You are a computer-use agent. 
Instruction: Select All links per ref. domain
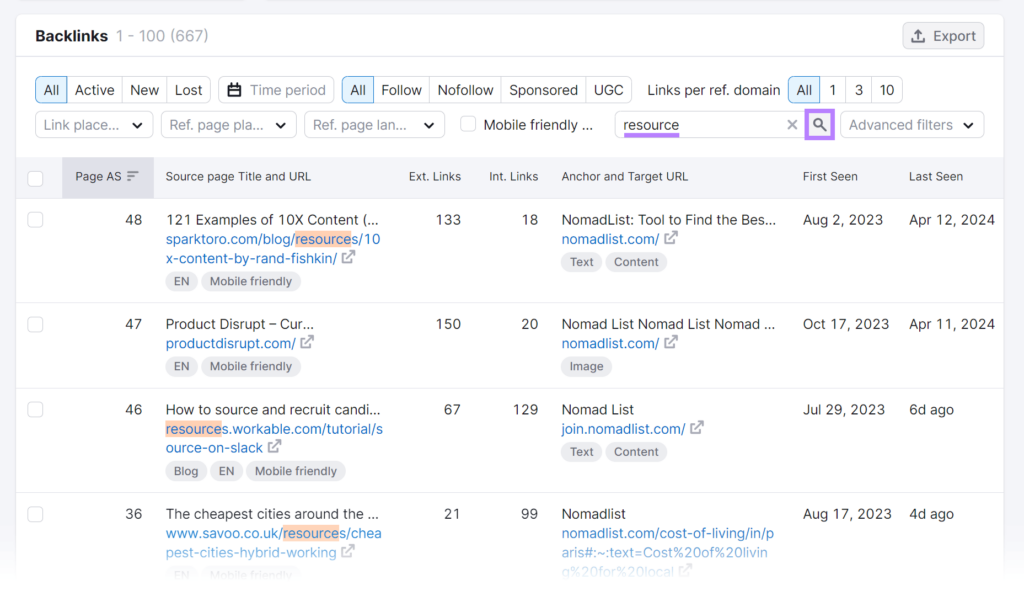[x=804, y=90]
